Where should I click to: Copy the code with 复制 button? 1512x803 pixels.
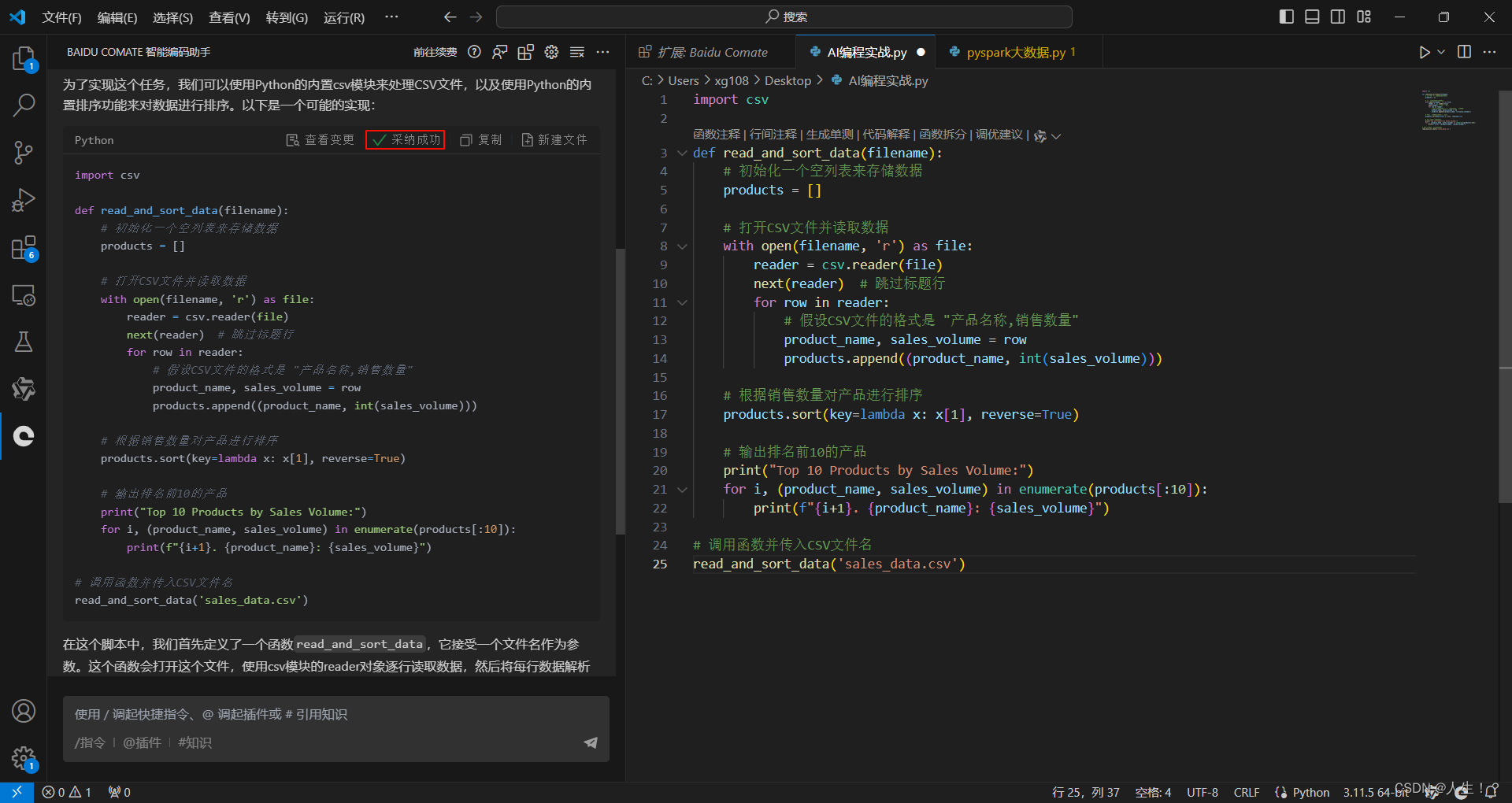[x=480, y=139]
